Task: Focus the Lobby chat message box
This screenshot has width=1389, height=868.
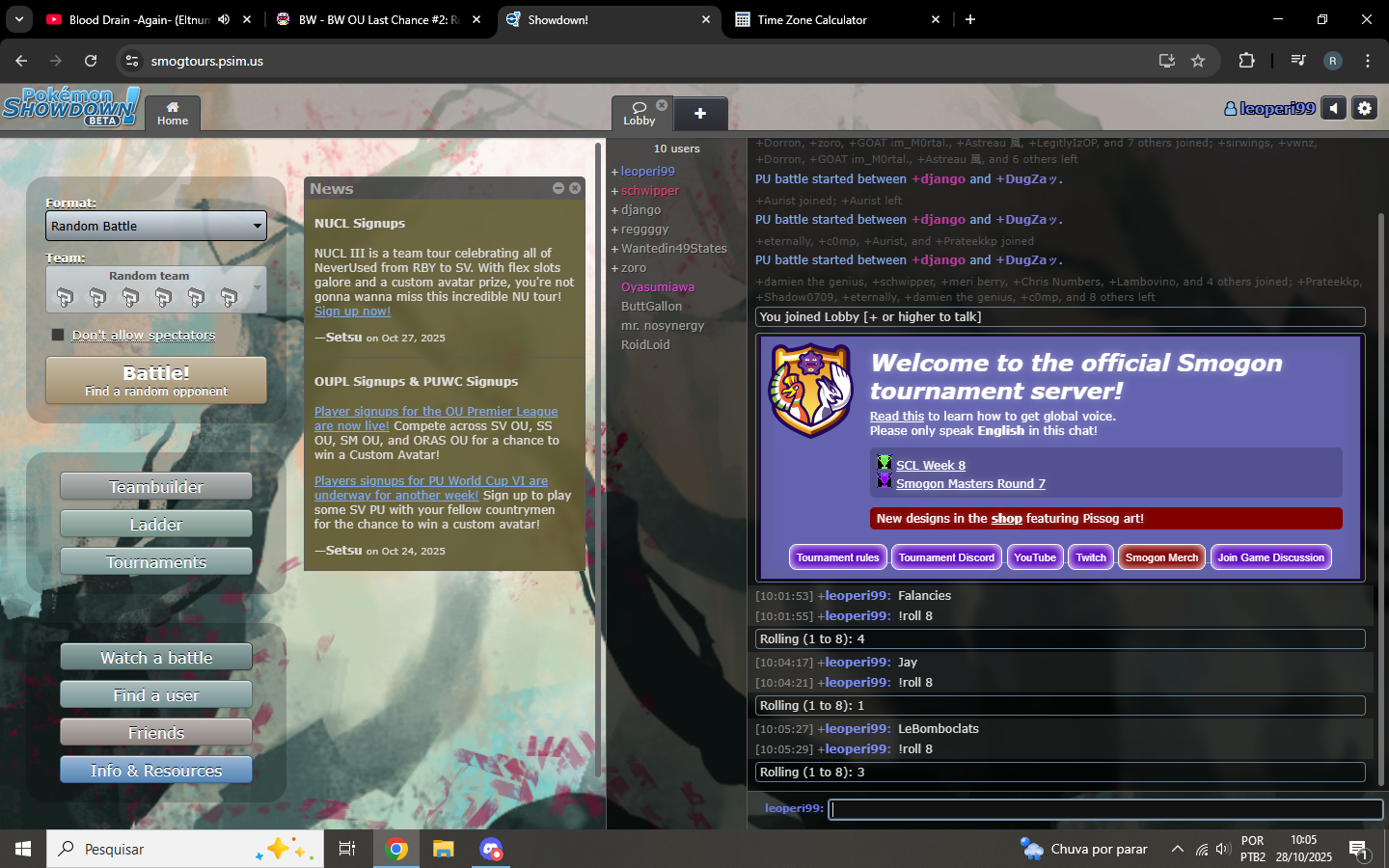Action: [1106, 809]
